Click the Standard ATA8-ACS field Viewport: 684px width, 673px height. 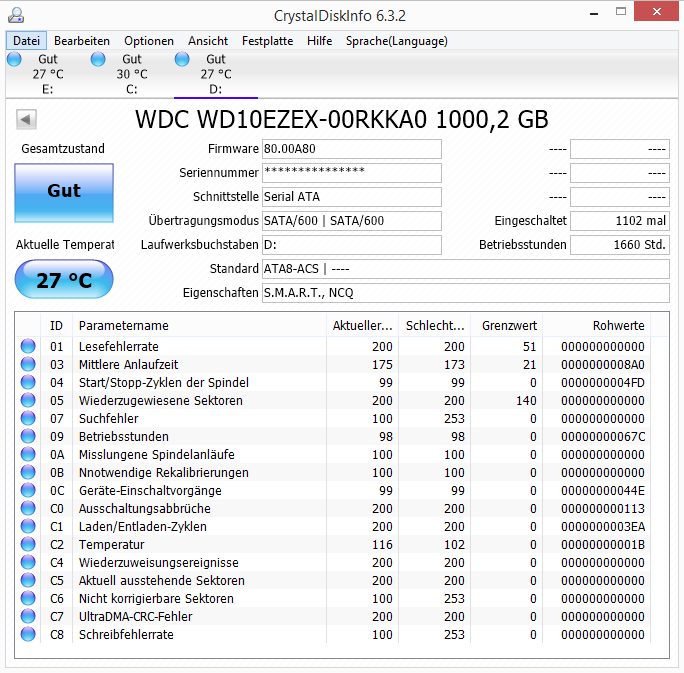[465, 269]
